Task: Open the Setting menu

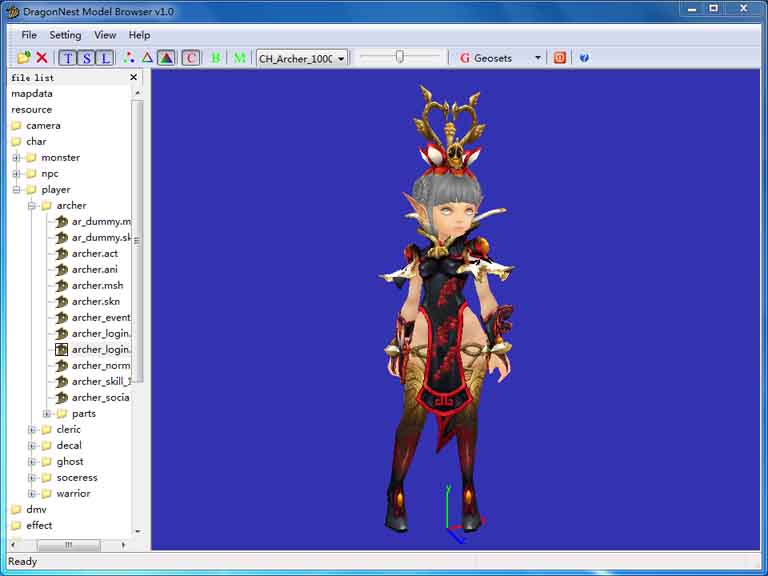Action: point(65,35)
